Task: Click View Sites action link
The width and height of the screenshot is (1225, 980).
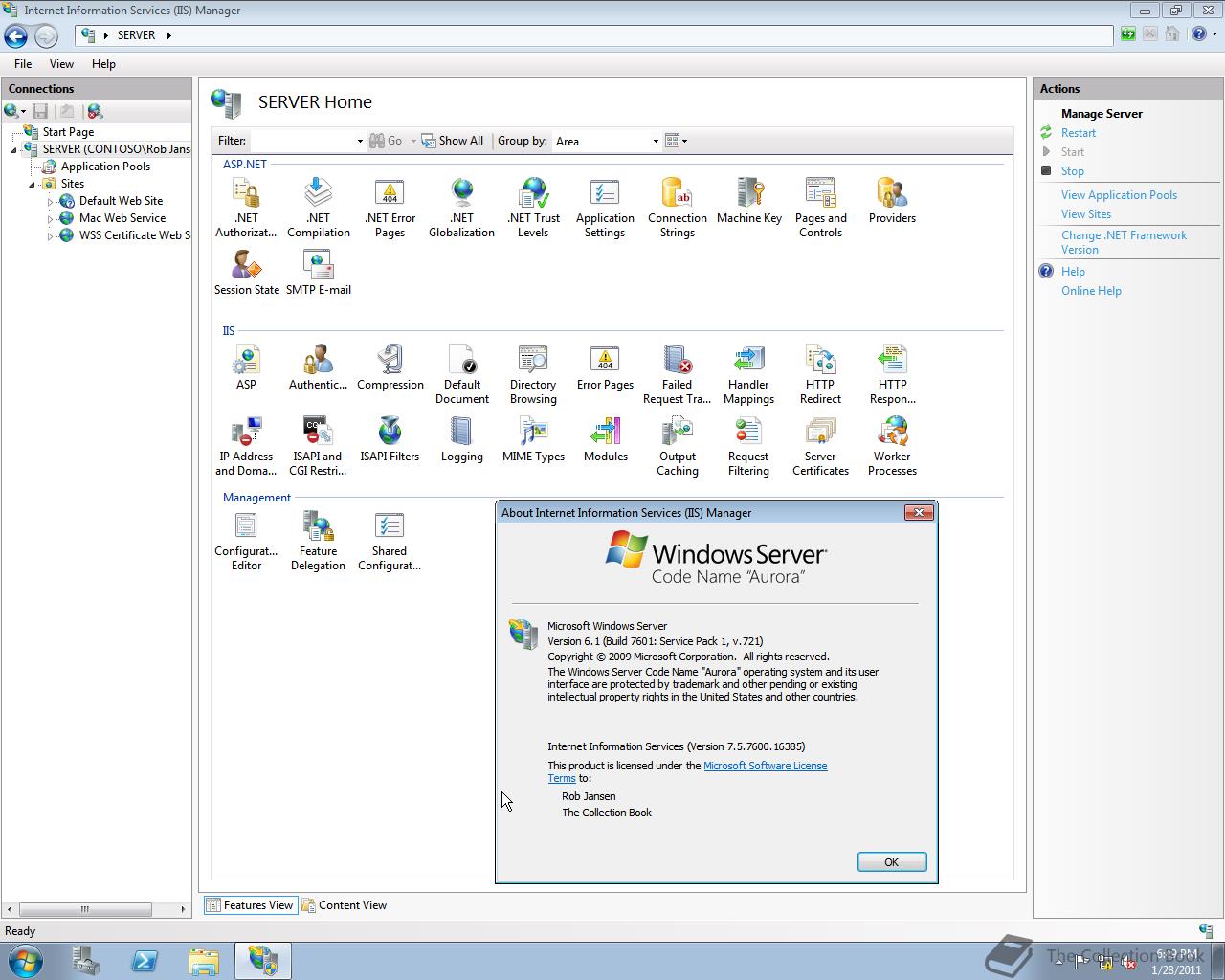Action: point(1085,214)
